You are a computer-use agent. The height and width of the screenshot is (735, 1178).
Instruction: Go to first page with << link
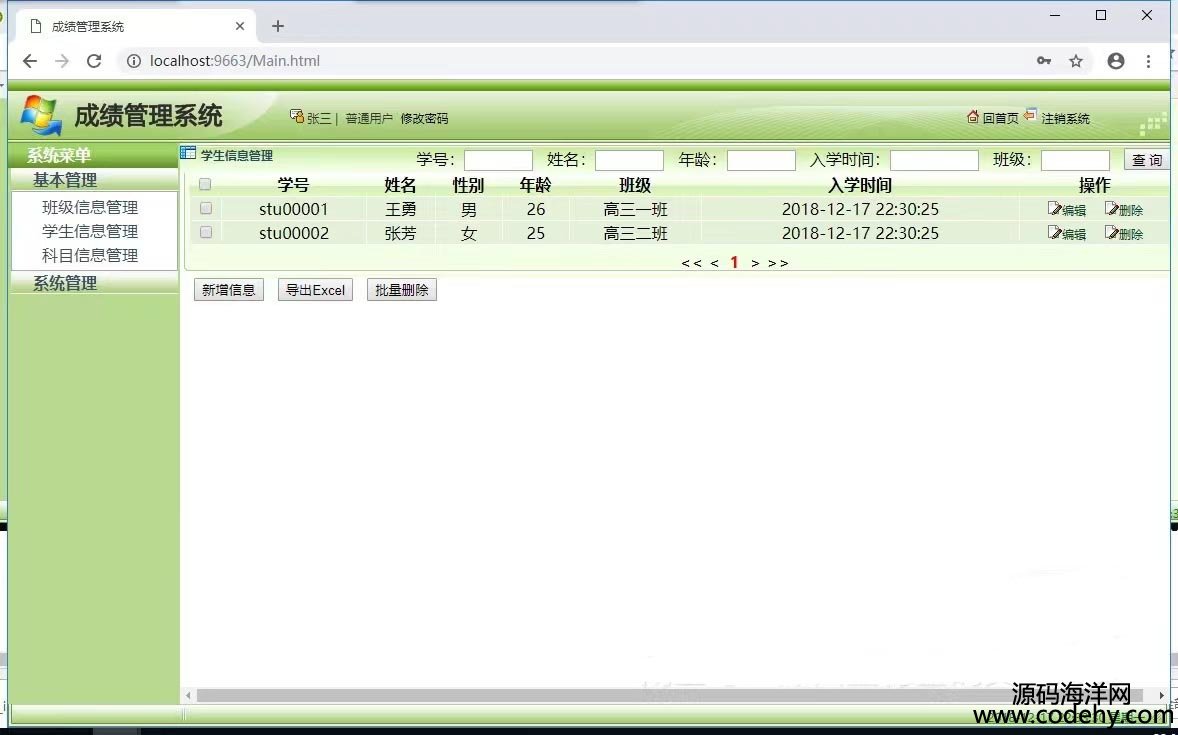point(691,263)
